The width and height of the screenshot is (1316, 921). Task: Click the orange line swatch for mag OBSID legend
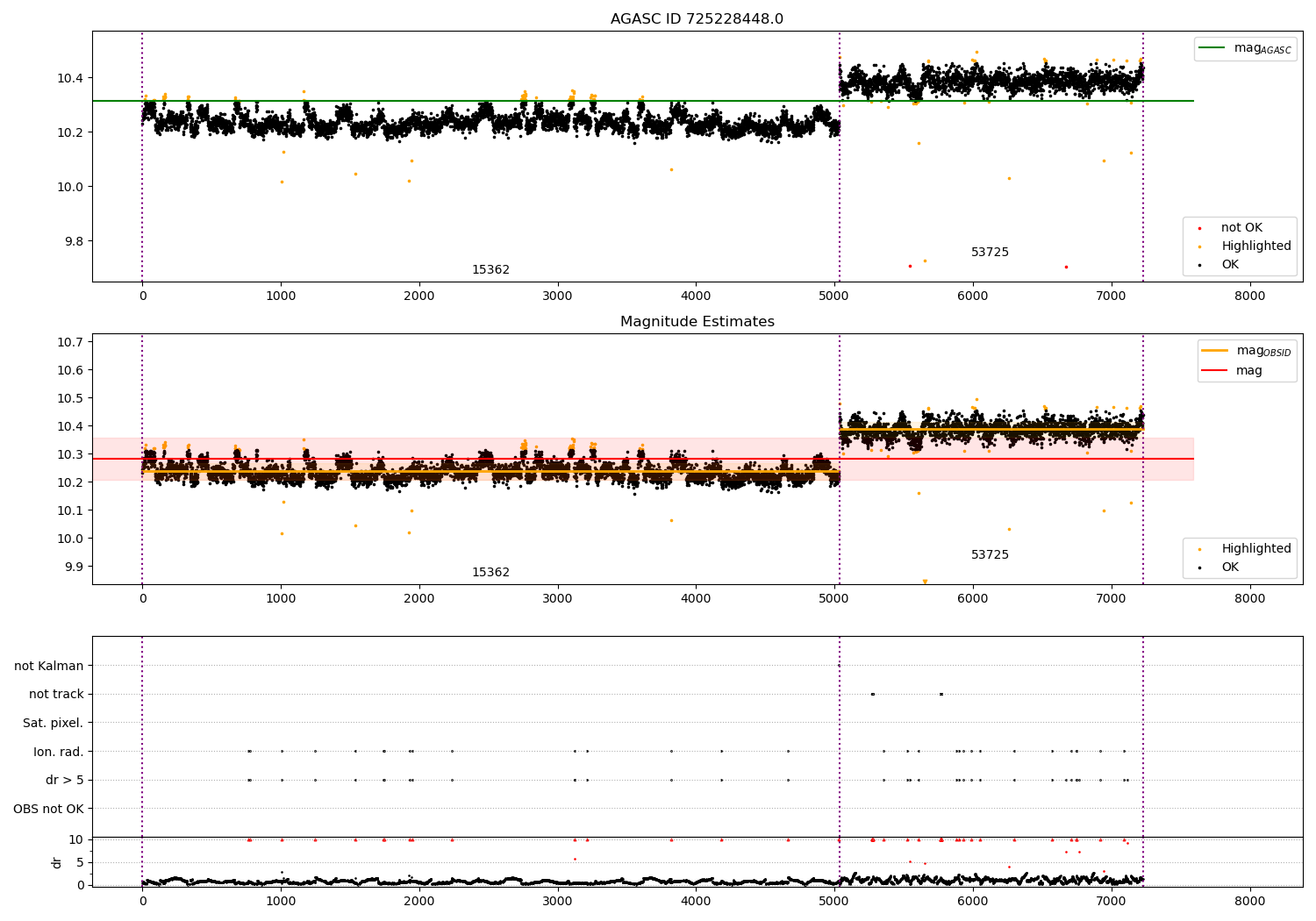tap(1215, 351)
